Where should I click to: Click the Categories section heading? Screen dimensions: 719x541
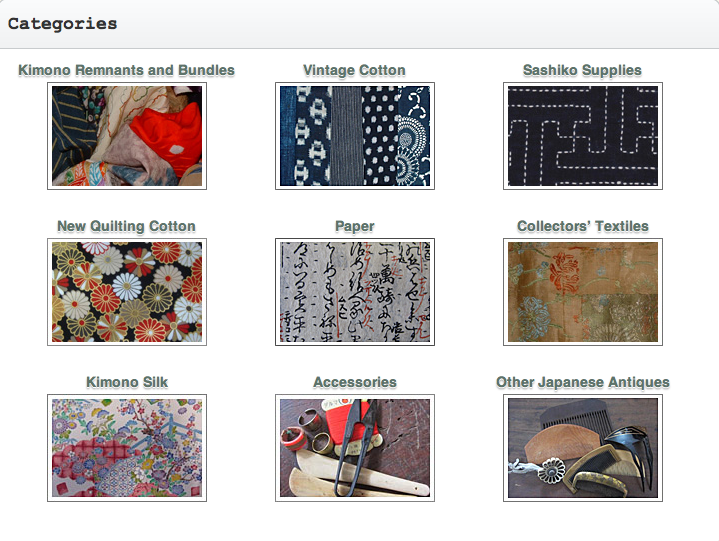[x=62, y=24]
